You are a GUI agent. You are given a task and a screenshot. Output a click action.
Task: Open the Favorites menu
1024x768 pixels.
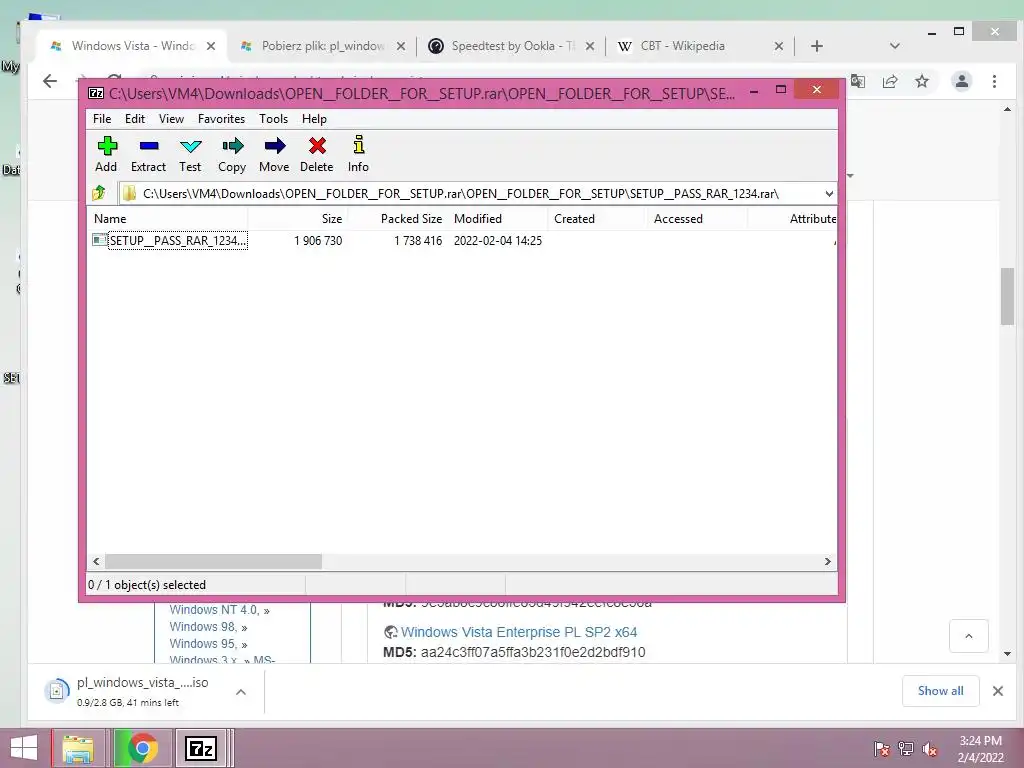click(x=221, y=119)
